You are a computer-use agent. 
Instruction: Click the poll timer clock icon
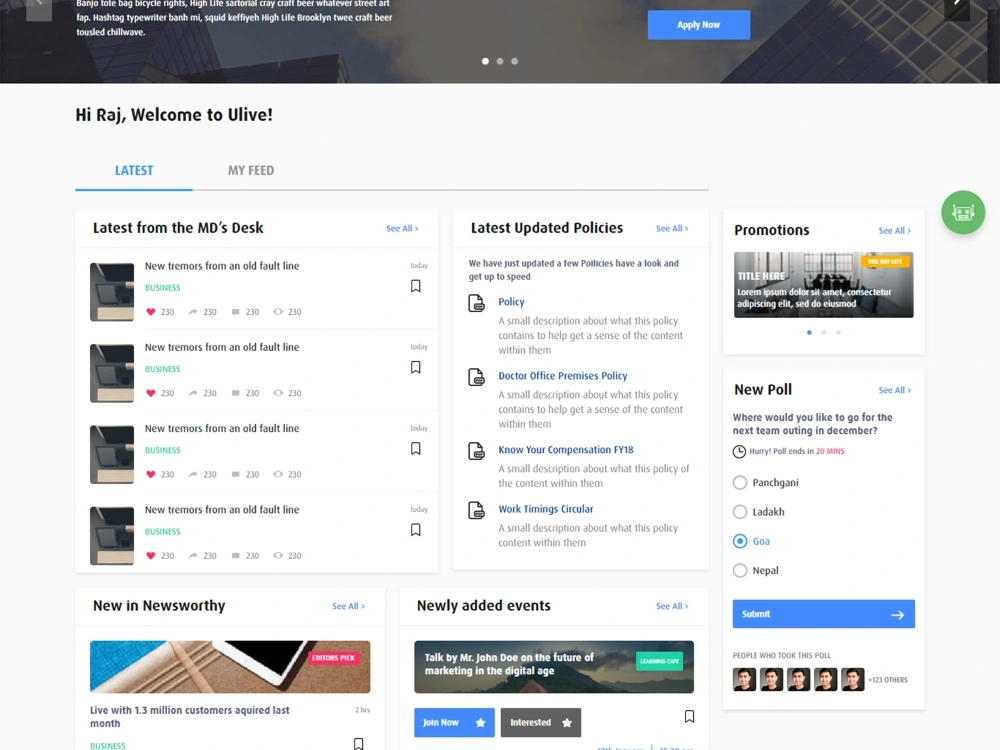pos(739,452)
